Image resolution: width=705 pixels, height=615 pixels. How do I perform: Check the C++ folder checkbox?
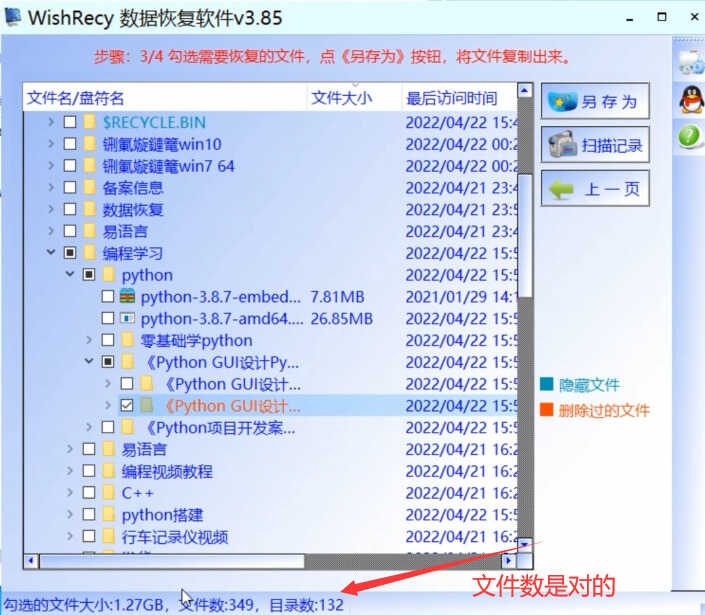pyautogui.click(x=89, y=493)
